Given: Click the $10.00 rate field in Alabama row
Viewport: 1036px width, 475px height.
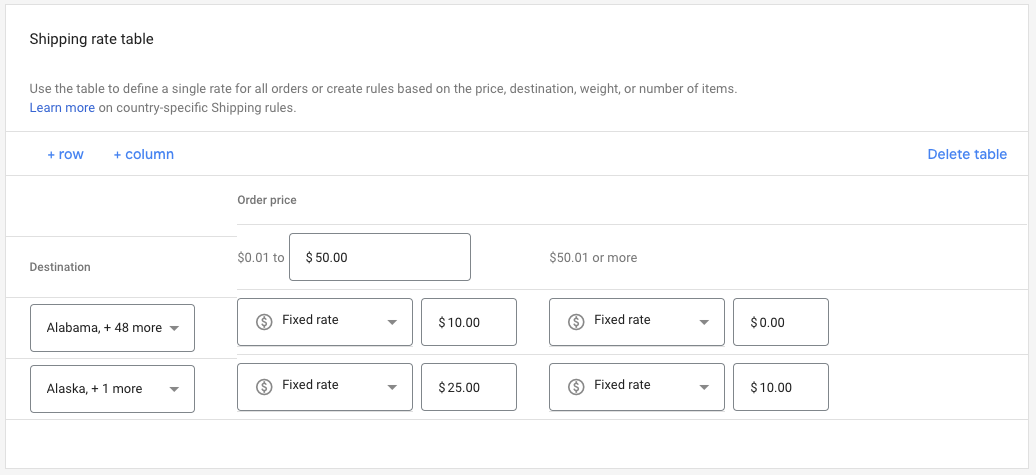Looking at the screenshot, I should (x=468, y=322).
